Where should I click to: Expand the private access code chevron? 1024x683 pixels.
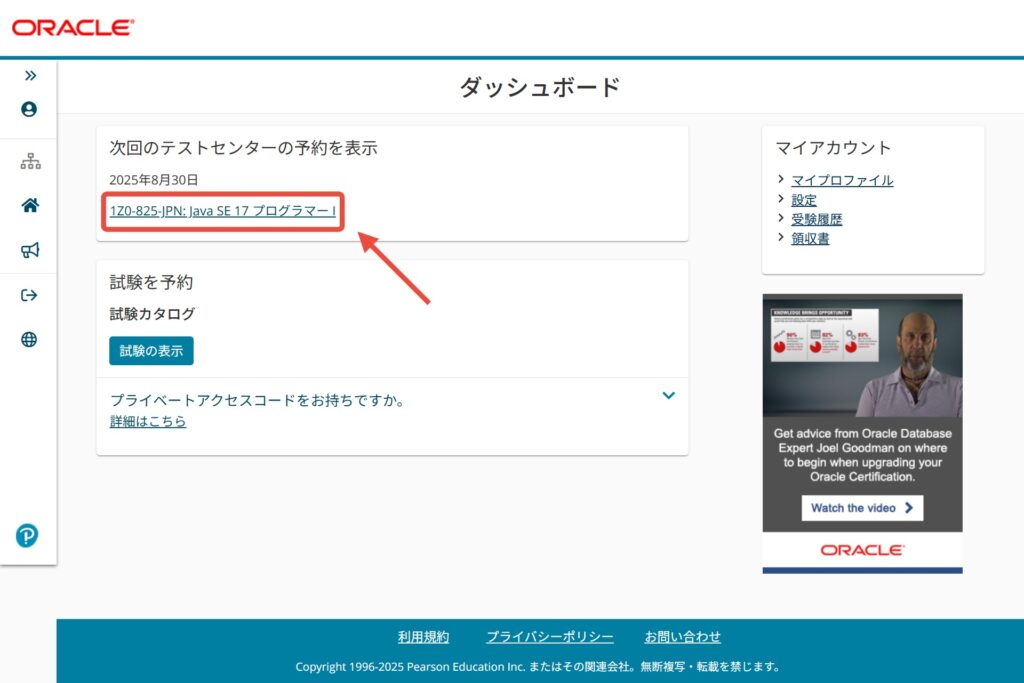pyautogui.click(x=669, y=395)
